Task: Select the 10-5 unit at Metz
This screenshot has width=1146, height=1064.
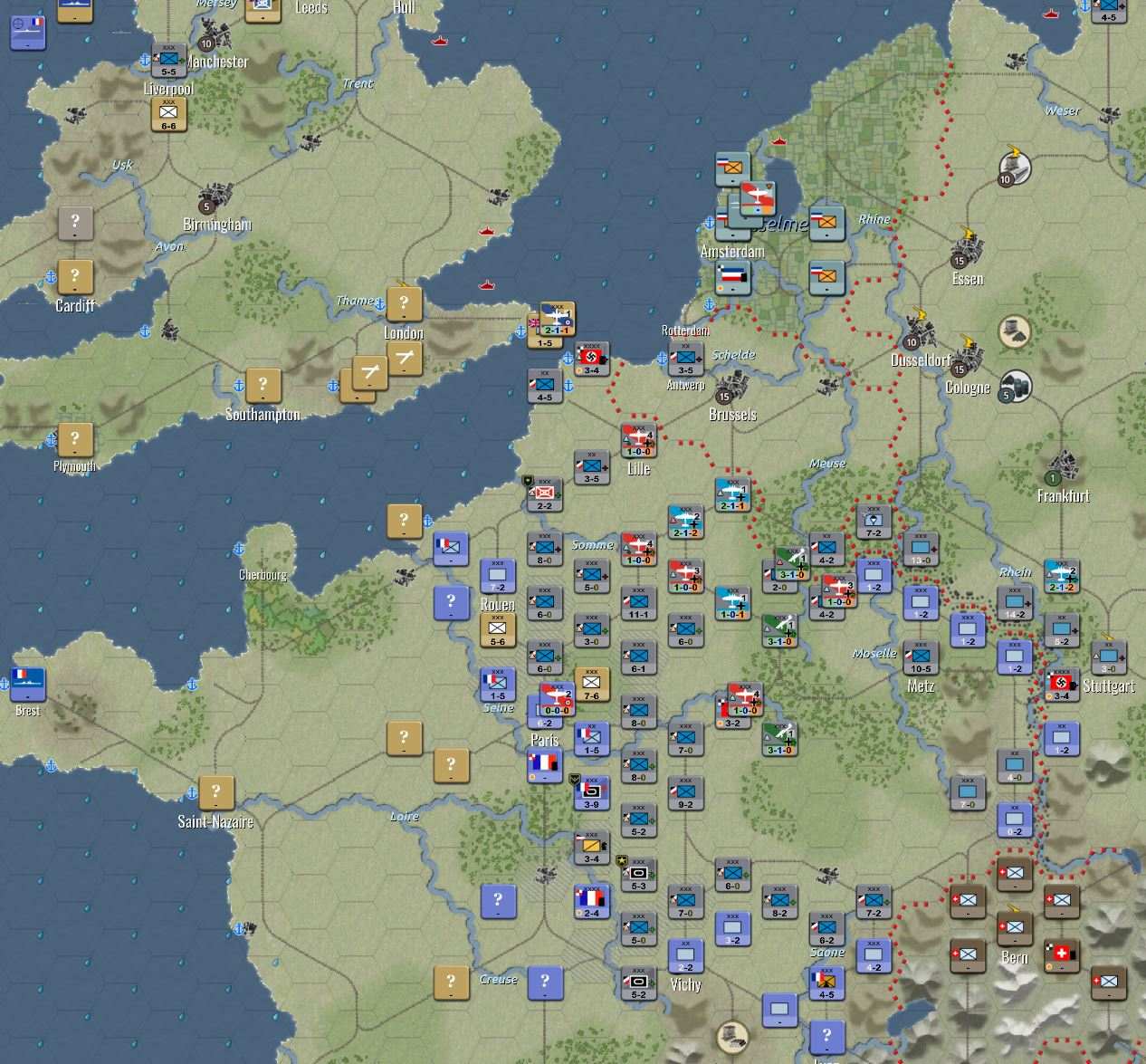Action: pyautogui.click(x=921, y=657)
